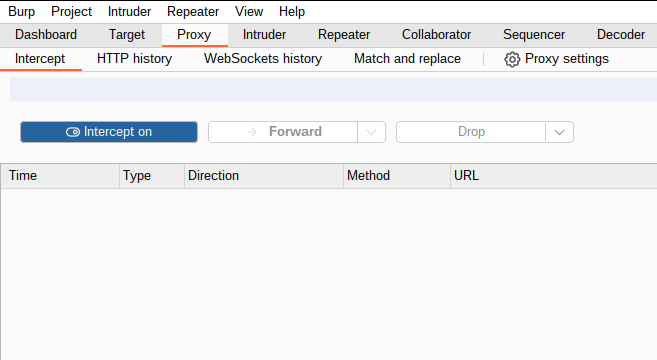Switch to the Dashboard tab
This screenshot has width=657, height=360.
(46, 34)
